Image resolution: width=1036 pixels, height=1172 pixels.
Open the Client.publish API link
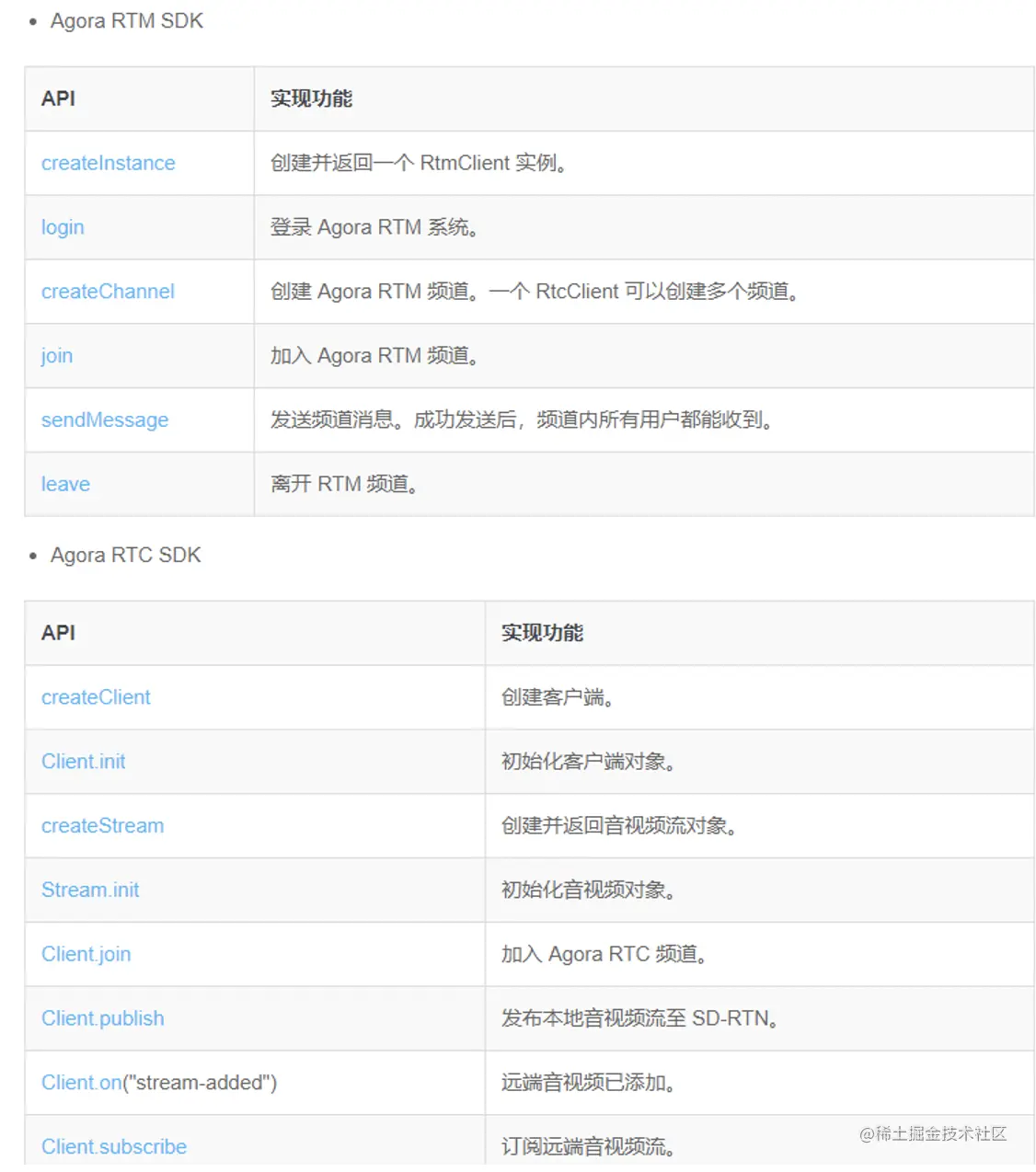coord(102,1019)
